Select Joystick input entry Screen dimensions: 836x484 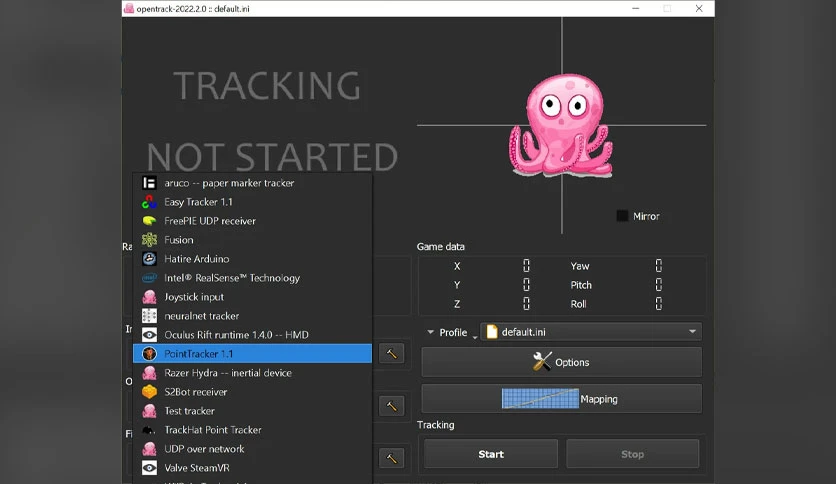click(252, 297)
